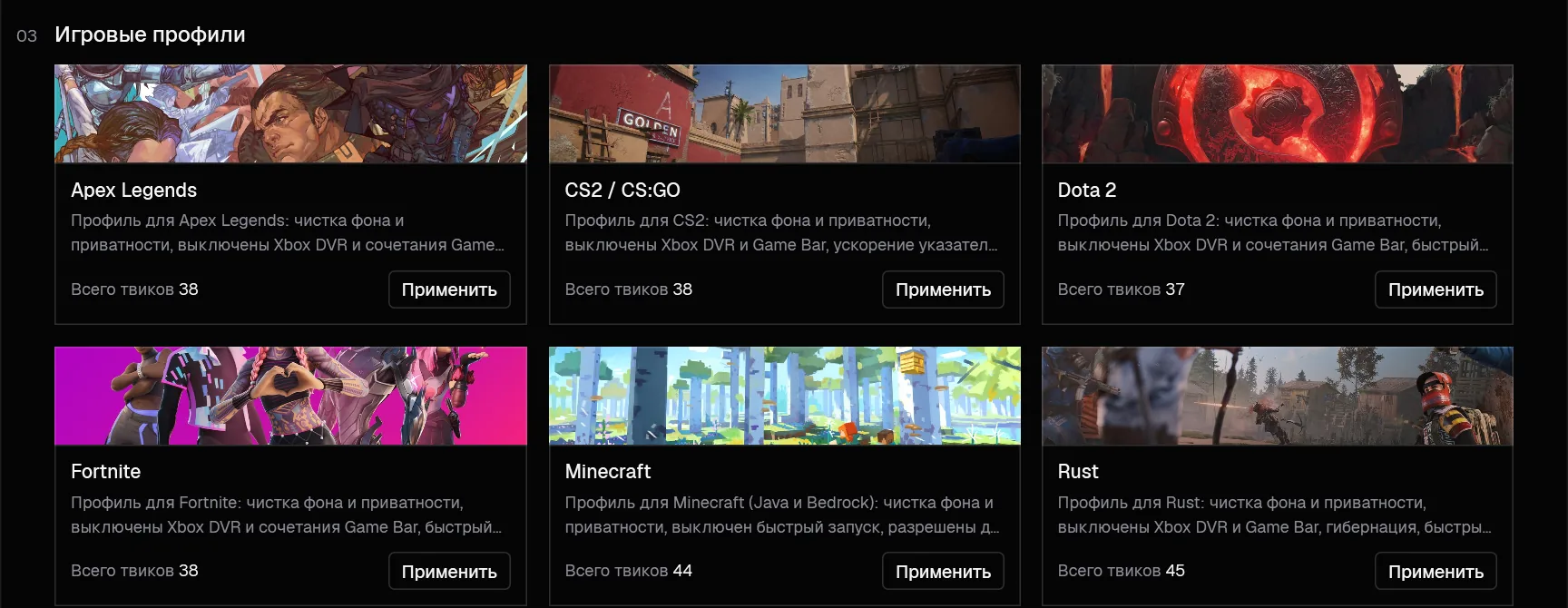The image size is (1568, 608).
Task: Apply the Fortnite profile
Action: tap(449, 572)
